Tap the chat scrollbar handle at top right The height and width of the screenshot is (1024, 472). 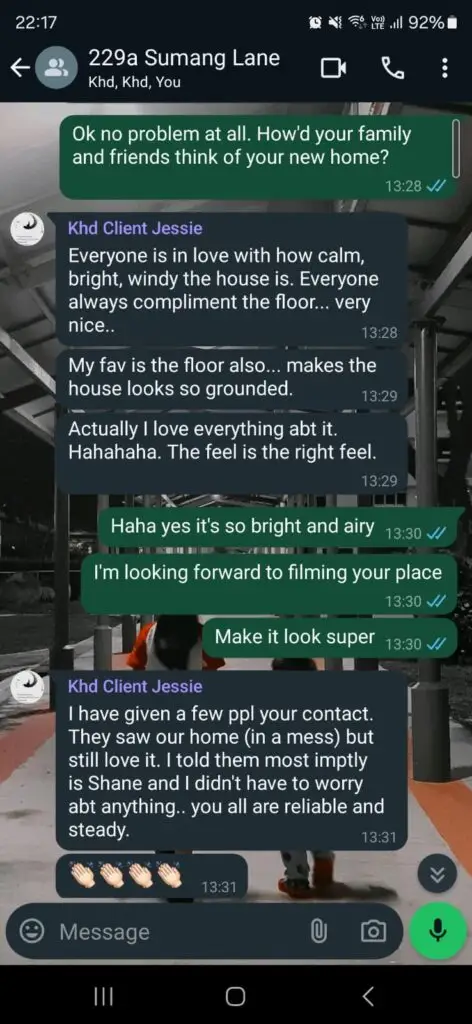456,146
